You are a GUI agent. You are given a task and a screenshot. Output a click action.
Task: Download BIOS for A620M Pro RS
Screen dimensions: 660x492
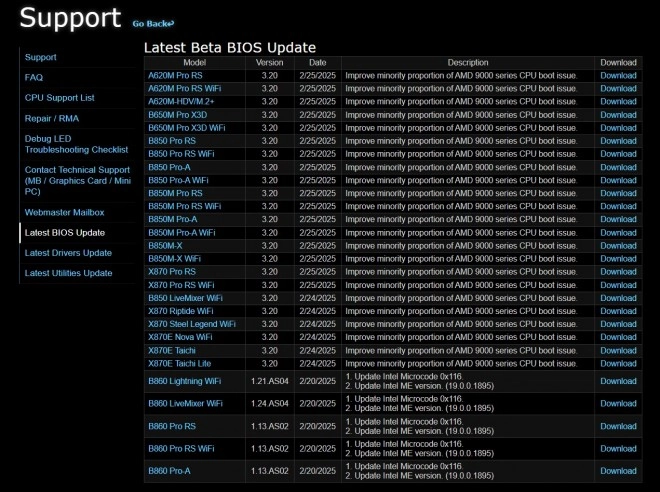618,76
